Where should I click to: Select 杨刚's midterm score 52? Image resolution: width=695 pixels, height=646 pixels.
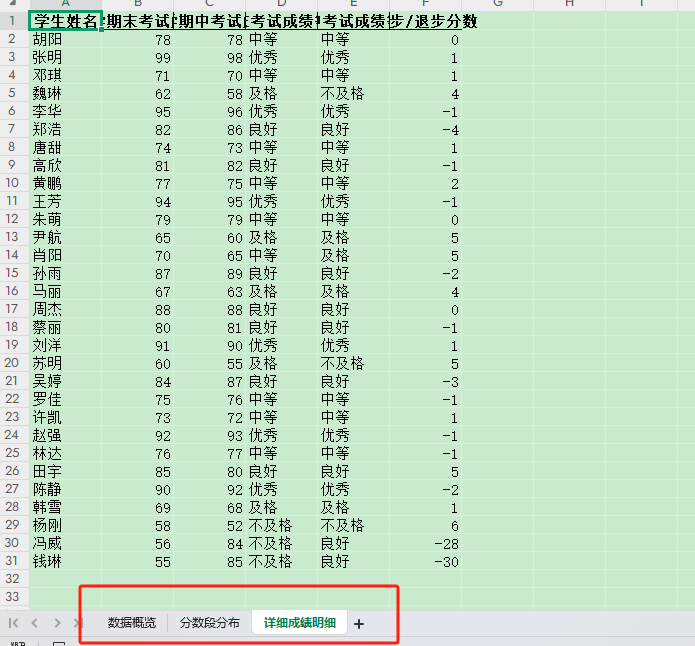tap(210, 525)
